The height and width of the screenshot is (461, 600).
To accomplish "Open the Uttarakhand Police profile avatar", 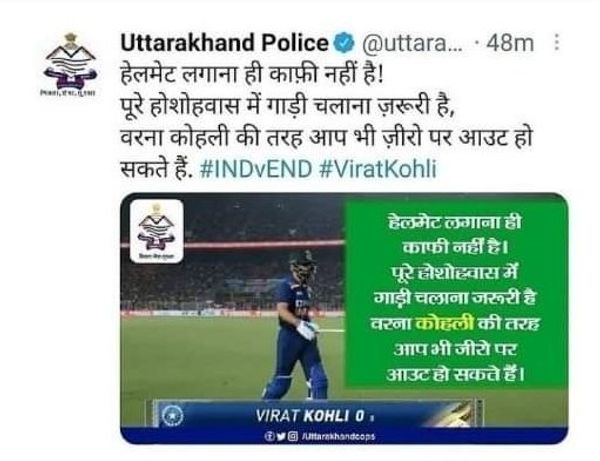I will 70,65.
